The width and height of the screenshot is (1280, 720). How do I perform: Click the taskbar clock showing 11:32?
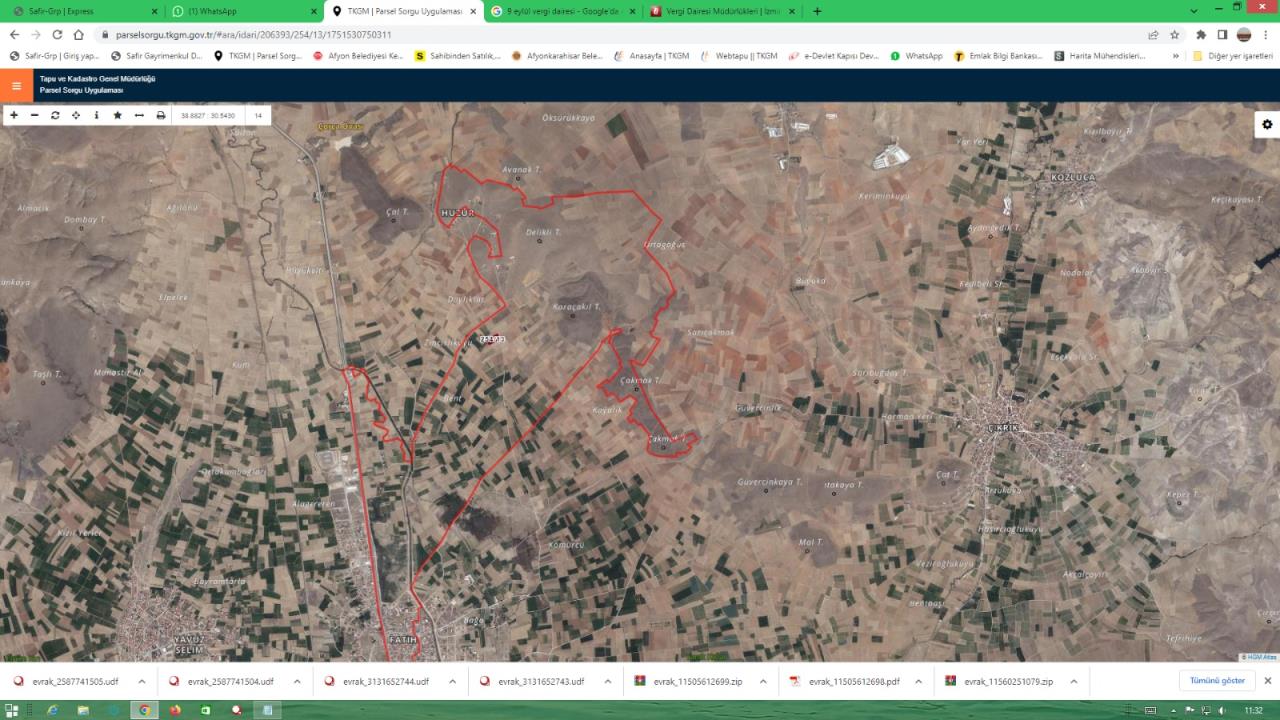point(1253,710)
